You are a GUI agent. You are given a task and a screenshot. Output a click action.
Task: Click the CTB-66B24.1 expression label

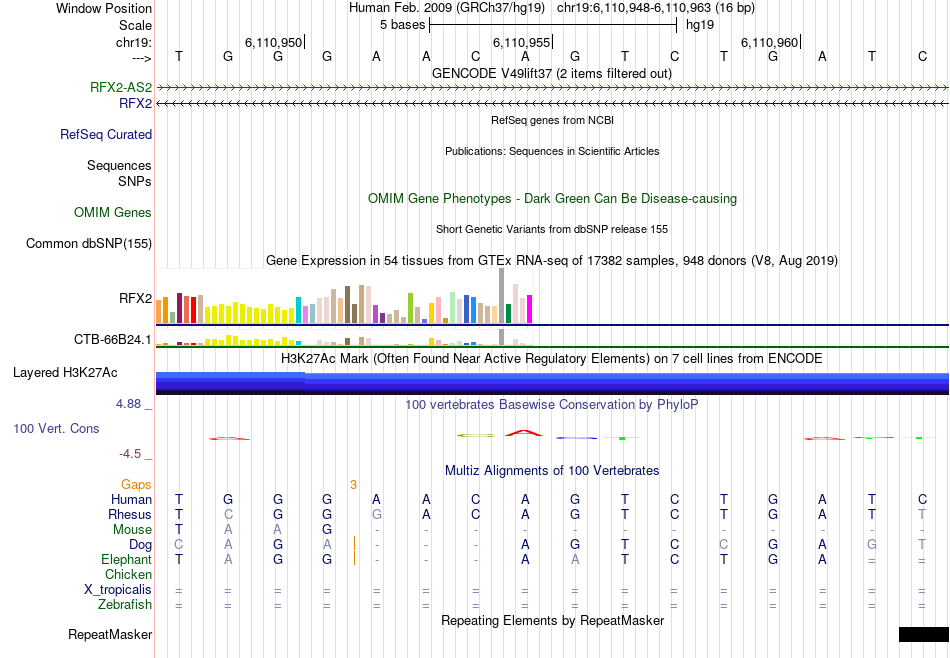coord(113,339)
